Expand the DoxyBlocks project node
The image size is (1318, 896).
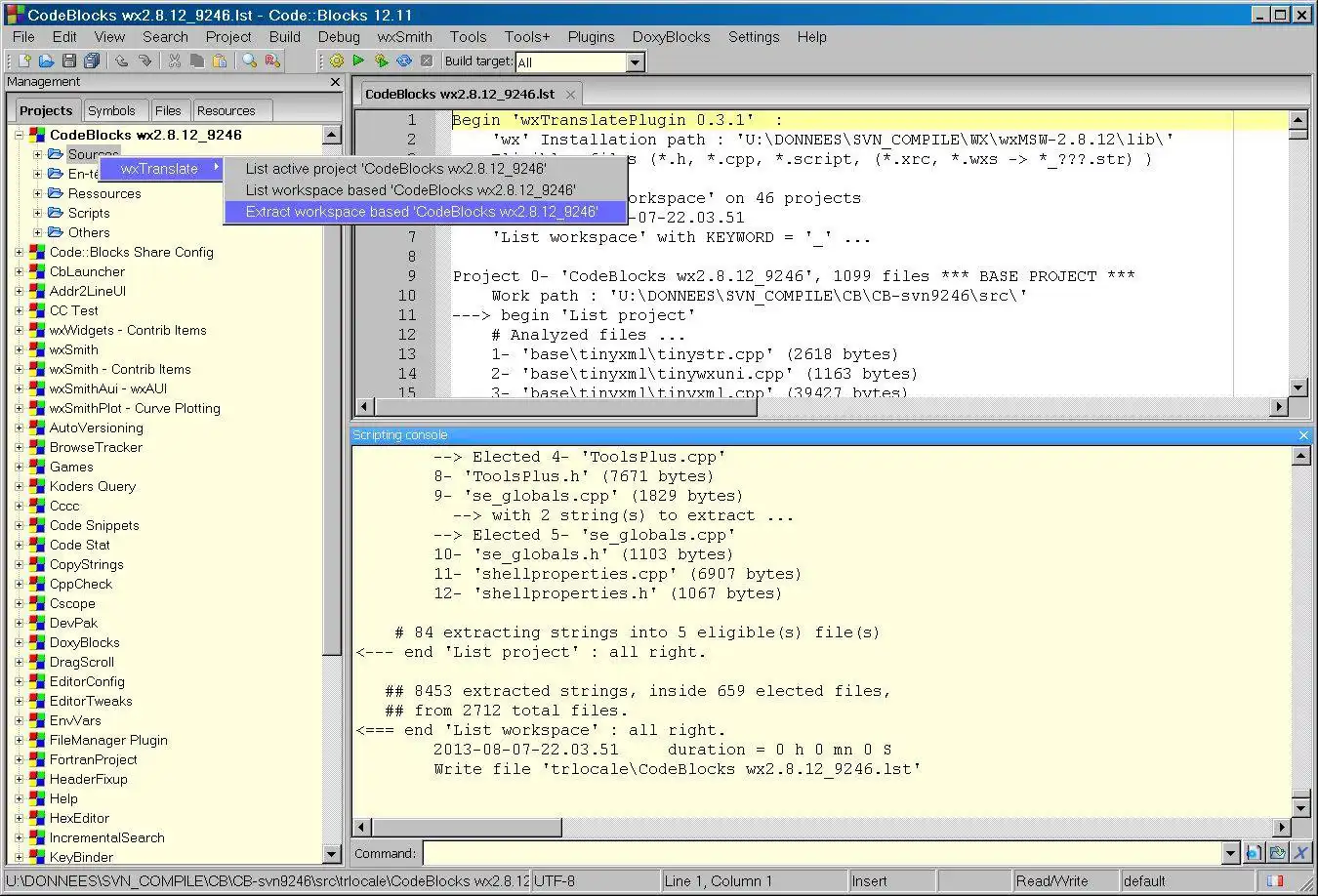pyautogui.click(x=19, y=642)
